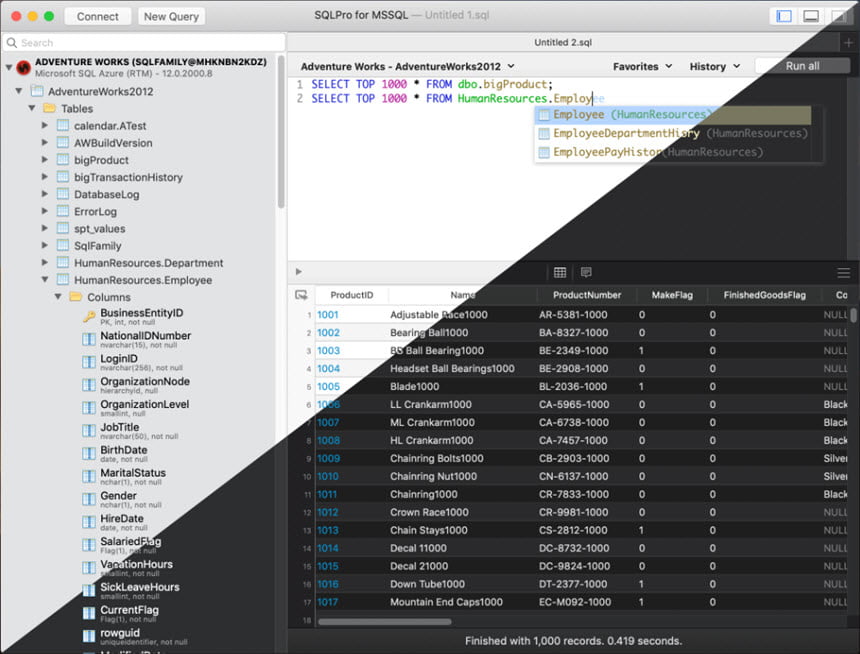This screenshot has height=654, width=860.
Task: Toggle the left sidebar panel
Action: click(784, 16)
